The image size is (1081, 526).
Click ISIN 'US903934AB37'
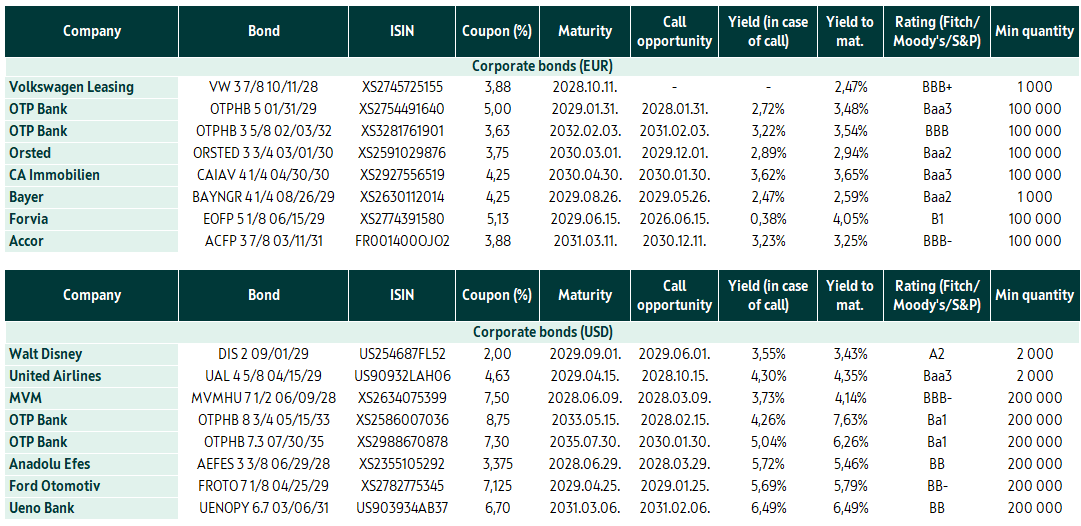coord(402,509)
